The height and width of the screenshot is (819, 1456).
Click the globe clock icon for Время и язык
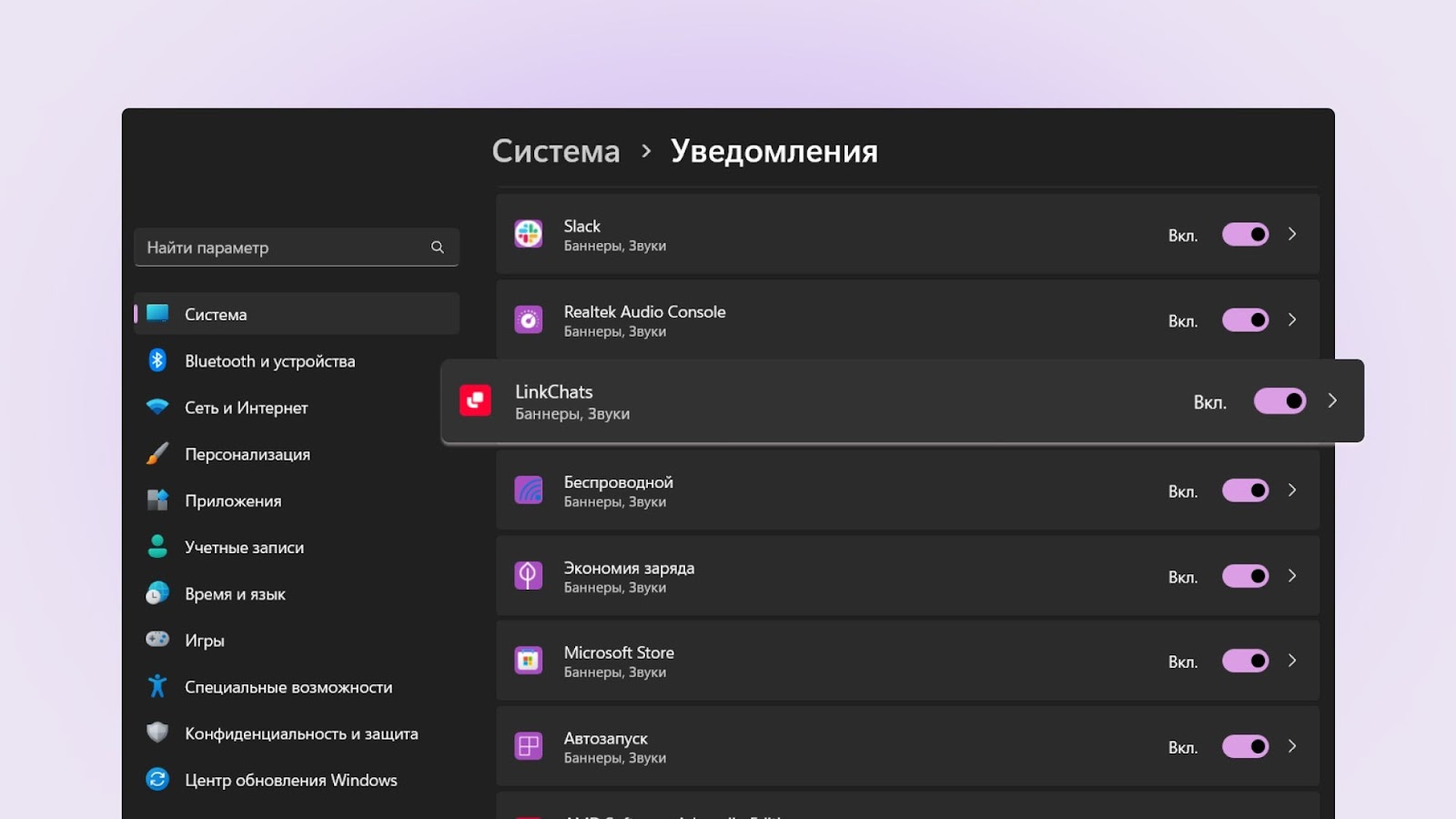pyautogui.click(x=157, y=593)
